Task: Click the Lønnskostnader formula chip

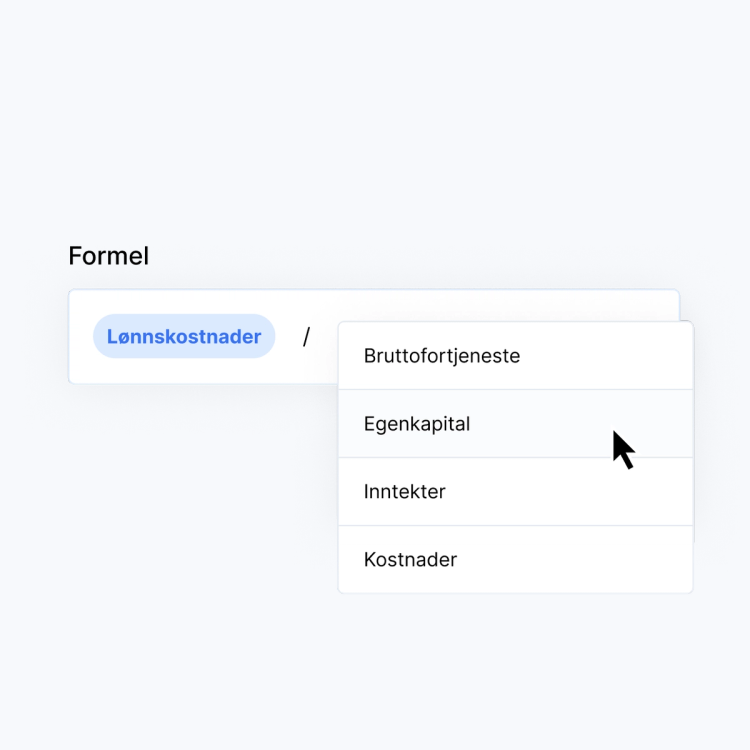Action: [184, 337]
